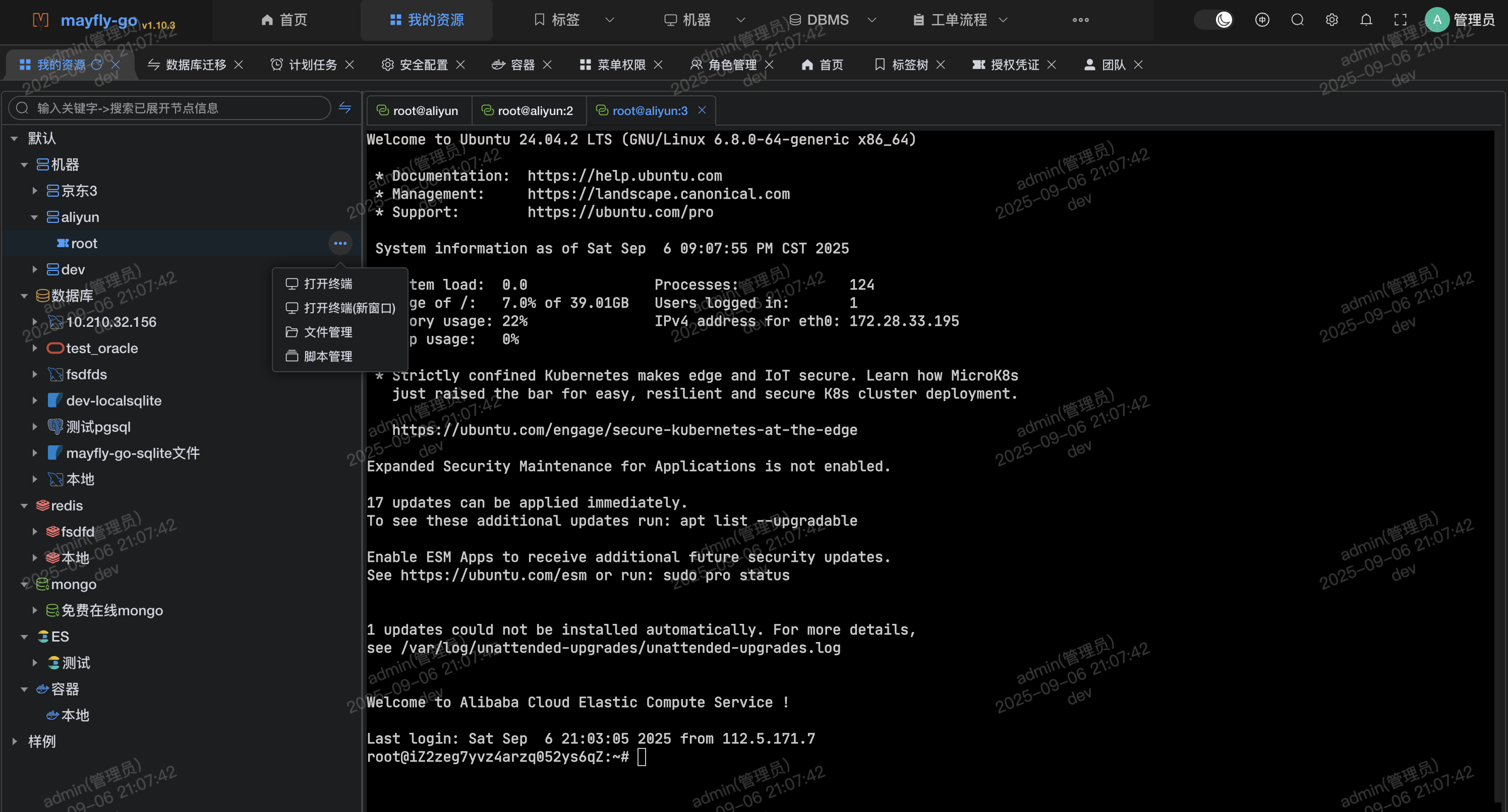Close the 安全配置 tab
Viewport: 1508px width, 812px height.
pos(460,65)
